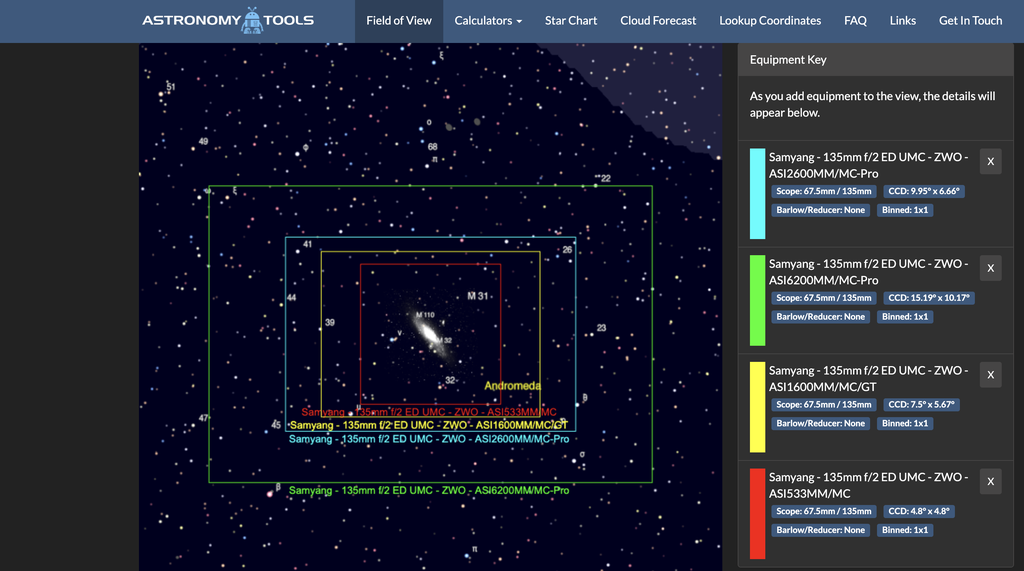Click the red ASI533MM/MC frame label on chart

(x=429, y=412)
